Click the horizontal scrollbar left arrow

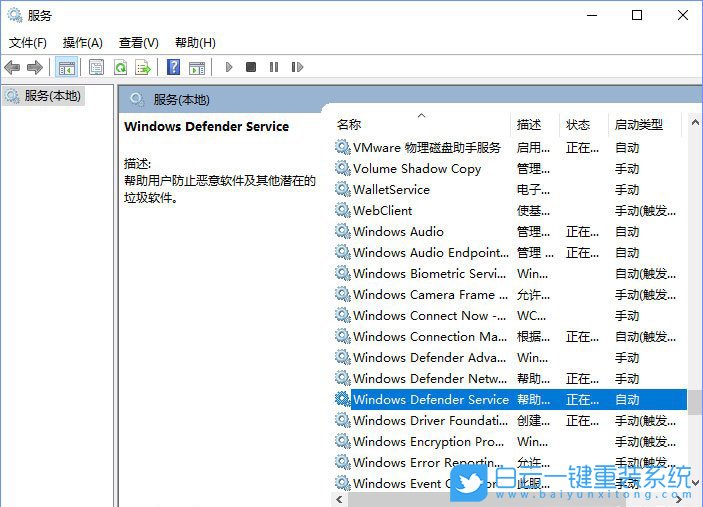click(x=339, y=499)
